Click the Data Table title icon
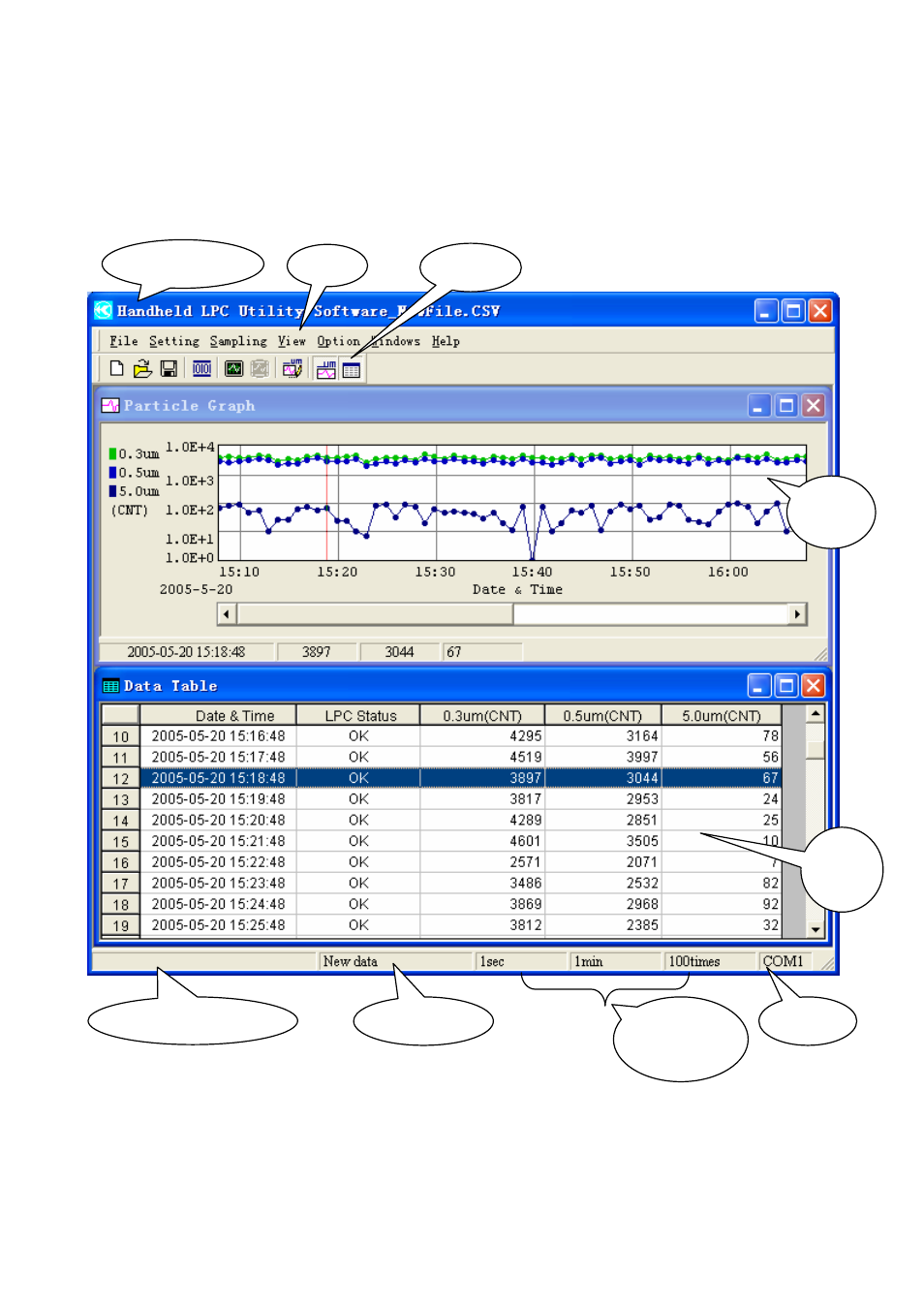924x1308 pixels. (x=110, y=686)
